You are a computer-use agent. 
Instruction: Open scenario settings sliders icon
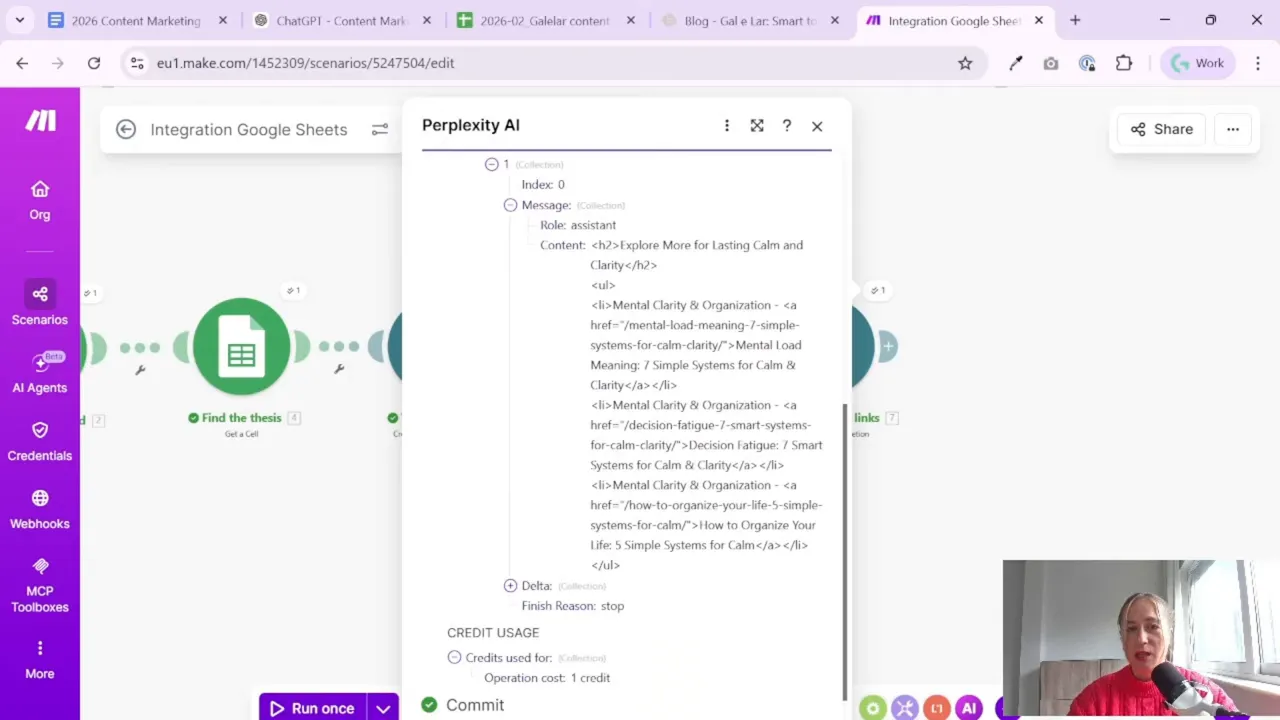(380, 129)
